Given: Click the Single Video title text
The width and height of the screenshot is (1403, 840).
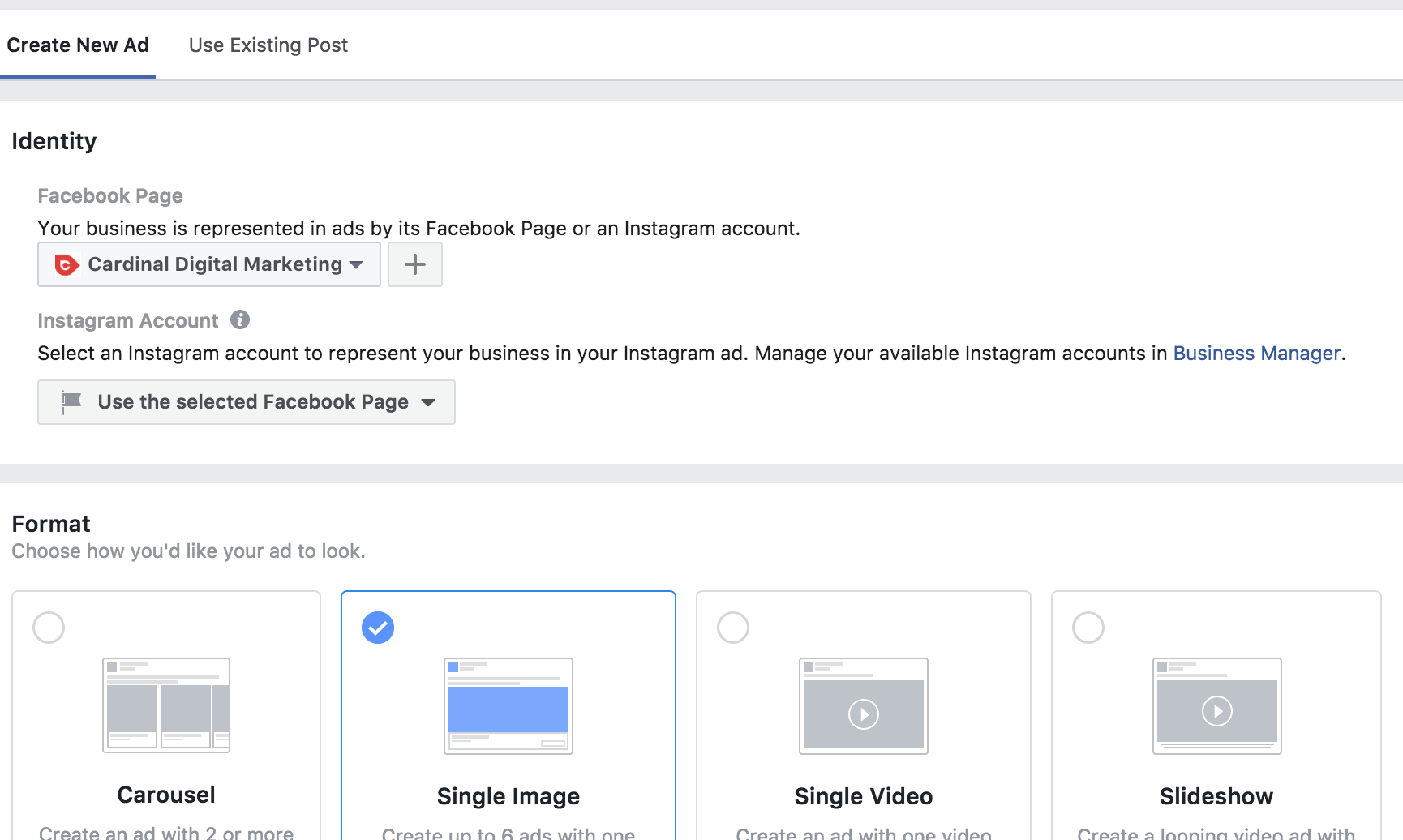Looking at the screenshot, I should [x=864, y=796].
